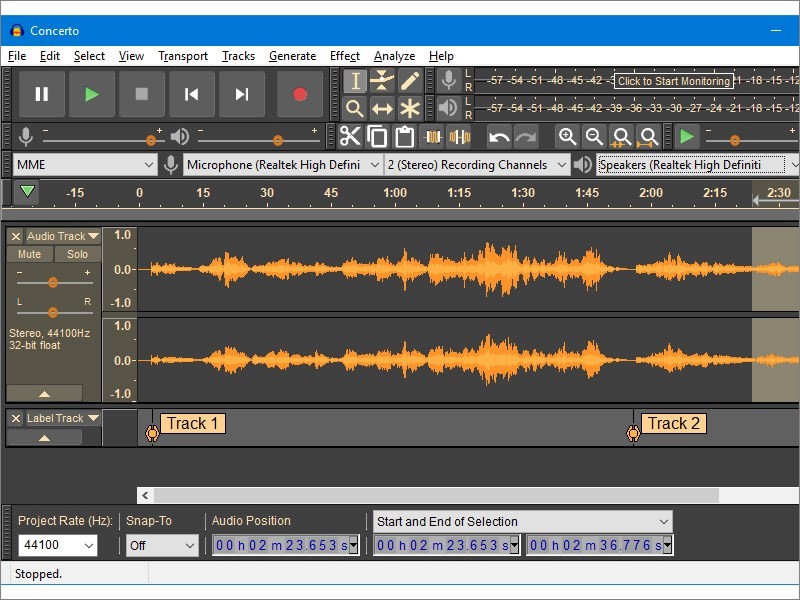Viewport: 800px width, 600px height.
Task: Click the Zoom Out magnifier
Action: coord(594,137)
